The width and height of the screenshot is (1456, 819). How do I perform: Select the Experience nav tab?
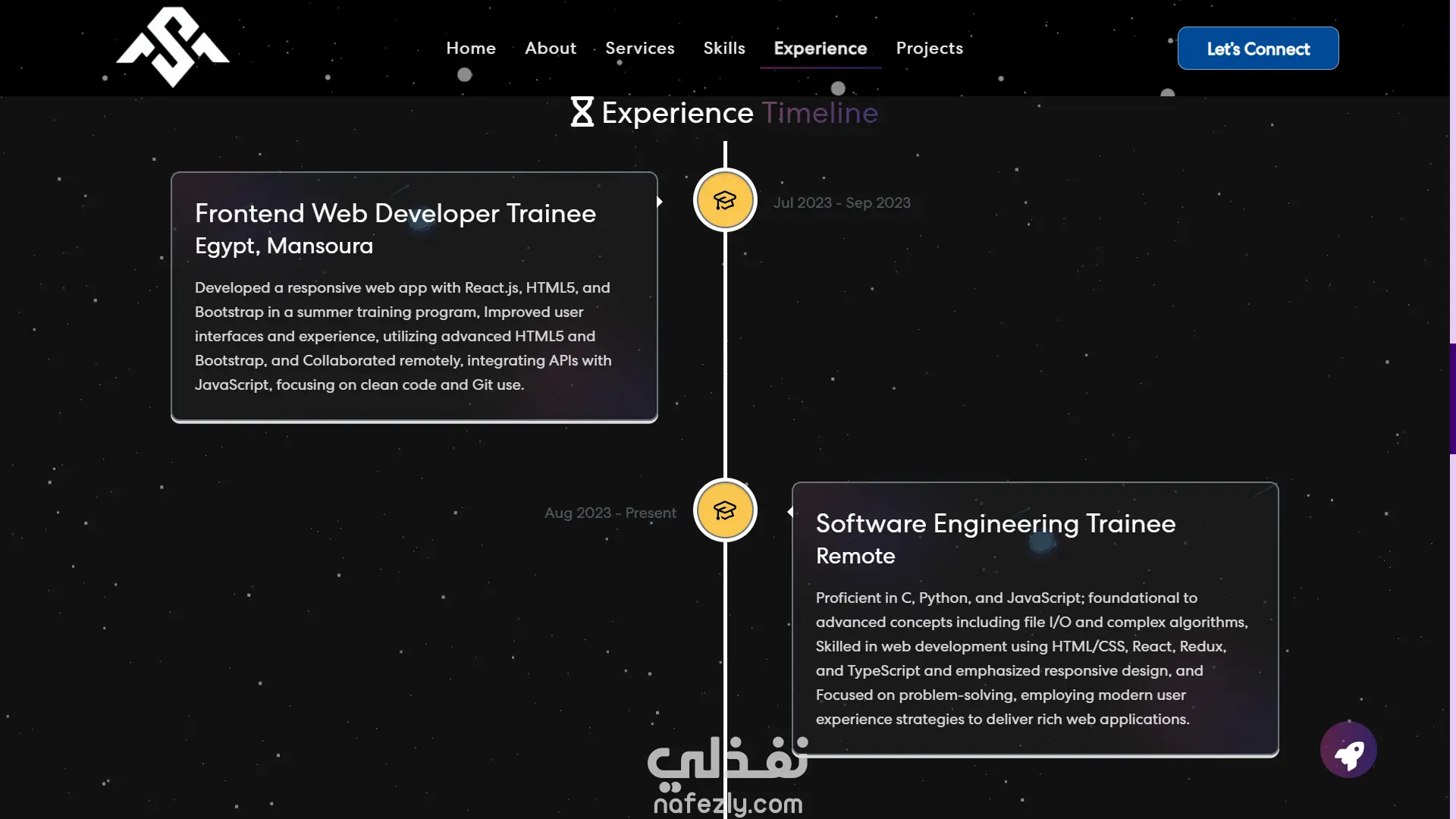pyautogui.click(x=820, y=49)
